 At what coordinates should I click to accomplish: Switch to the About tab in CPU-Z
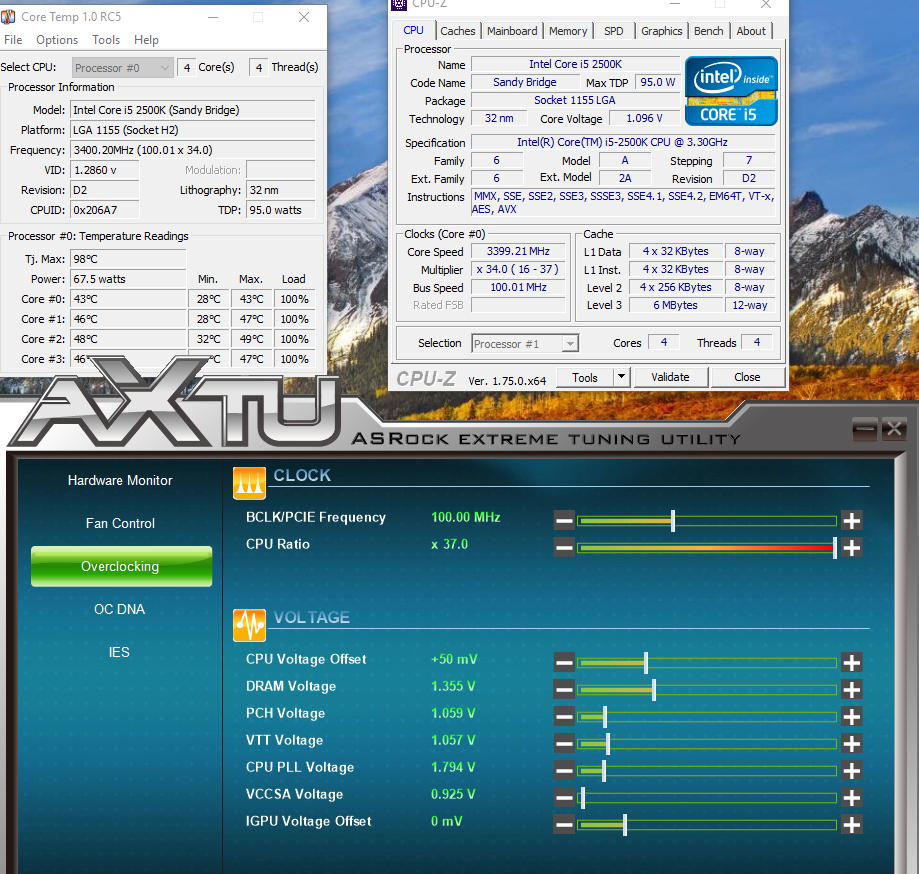coord(751,31)
